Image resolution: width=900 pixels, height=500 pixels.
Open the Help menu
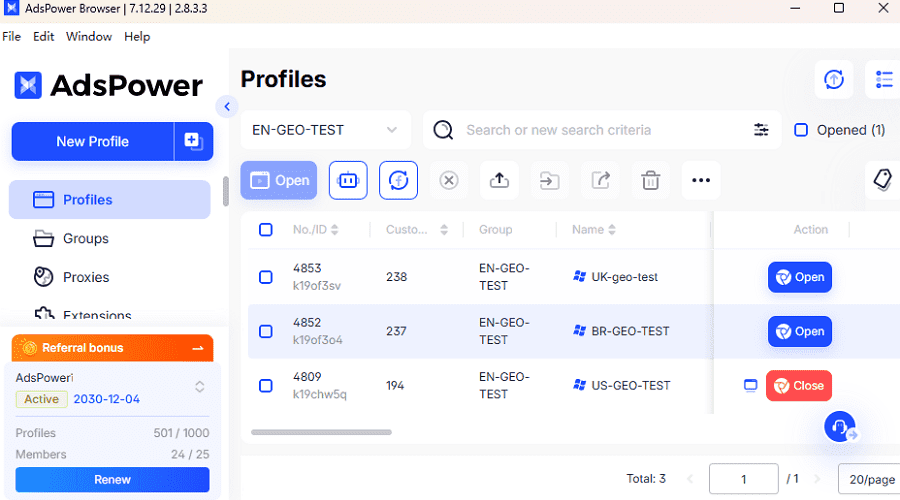[137, 37]
